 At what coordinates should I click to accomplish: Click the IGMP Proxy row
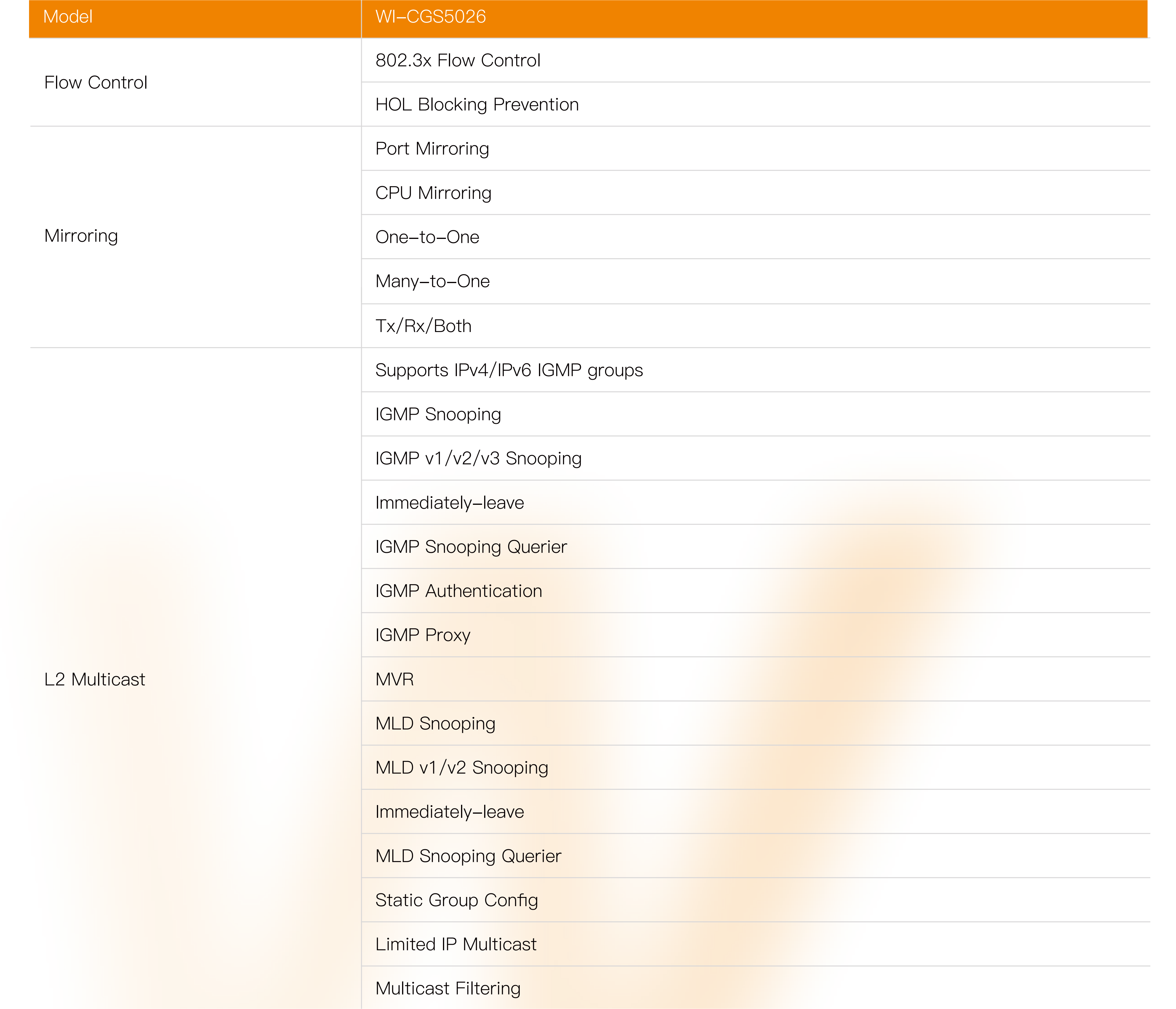[x=422, y=636]
